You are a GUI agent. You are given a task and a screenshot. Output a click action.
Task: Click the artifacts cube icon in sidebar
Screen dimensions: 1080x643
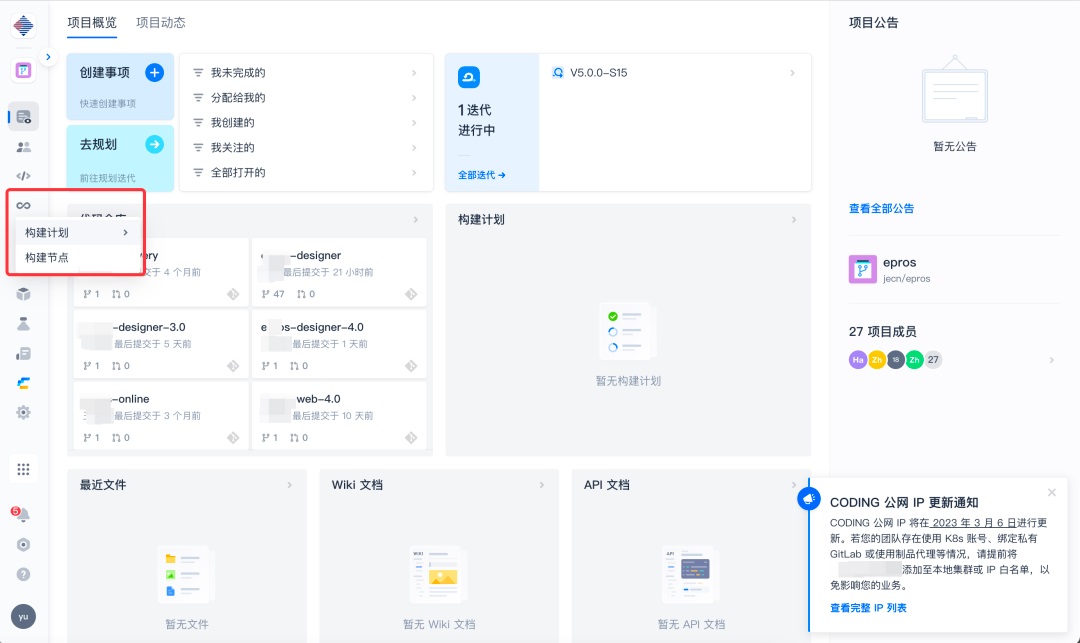[x=23, y=294]
